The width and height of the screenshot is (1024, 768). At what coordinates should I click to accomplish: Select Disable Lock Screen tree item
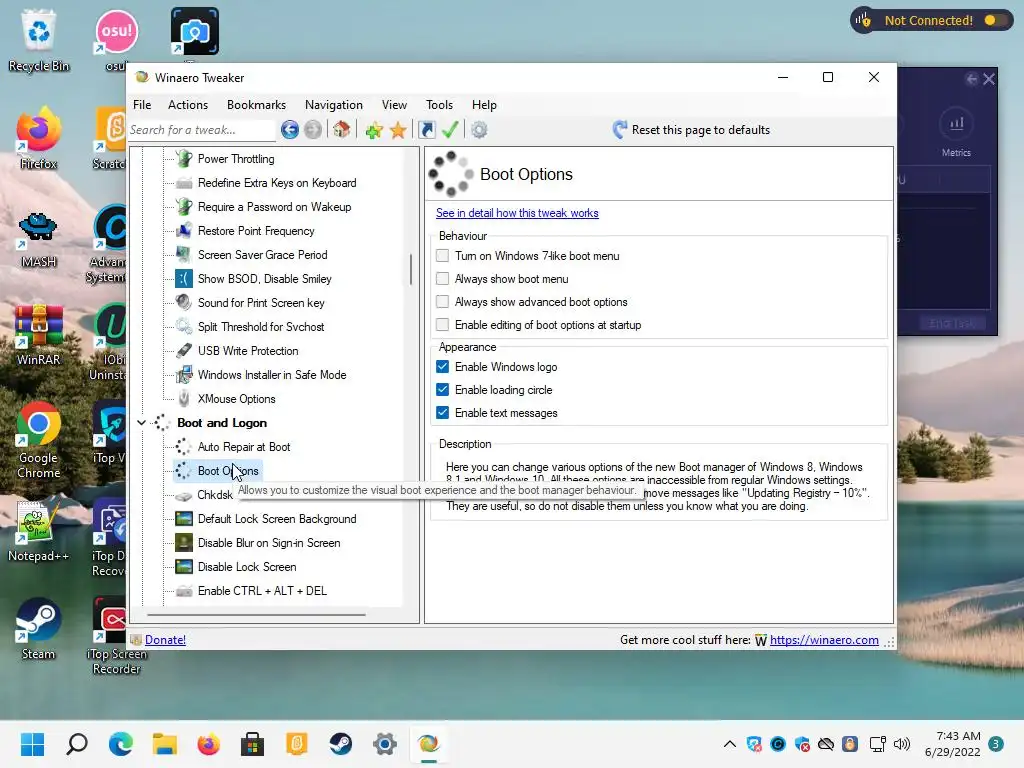(x=247, y=567)
